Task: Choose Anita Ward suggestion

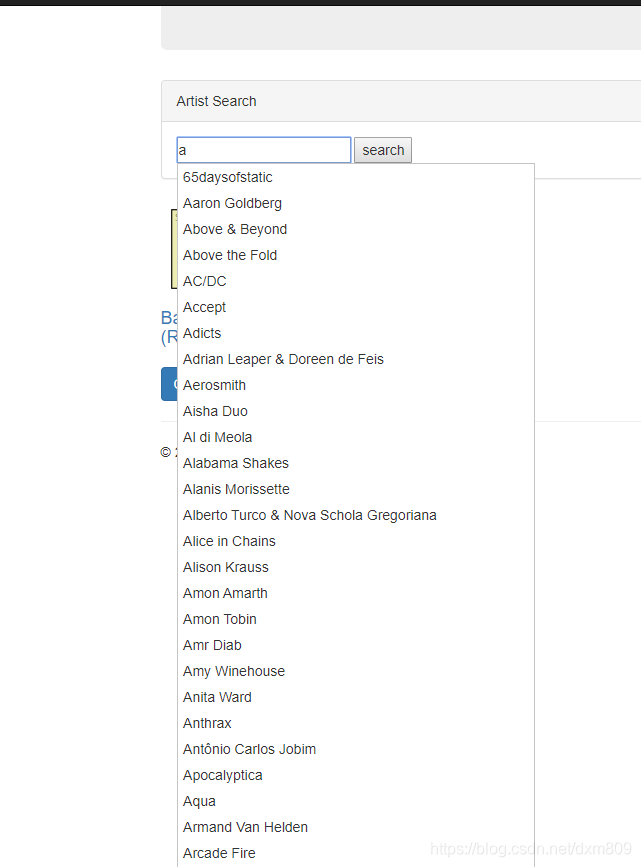Action: (356, 697)
